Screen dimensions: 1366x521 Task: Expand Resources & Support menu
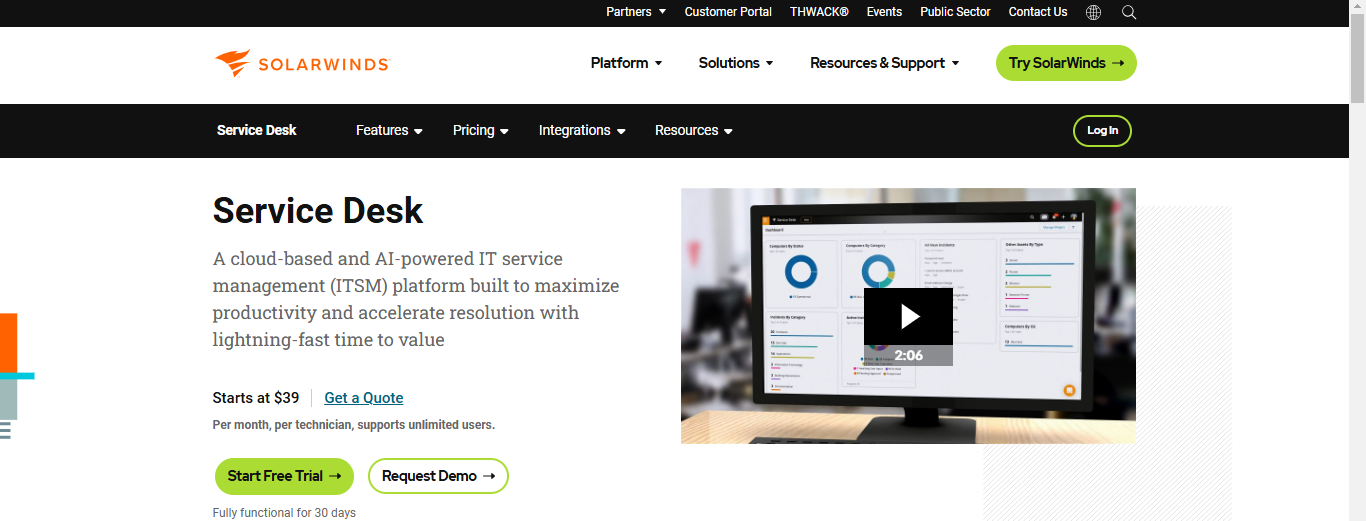(885, 63)
